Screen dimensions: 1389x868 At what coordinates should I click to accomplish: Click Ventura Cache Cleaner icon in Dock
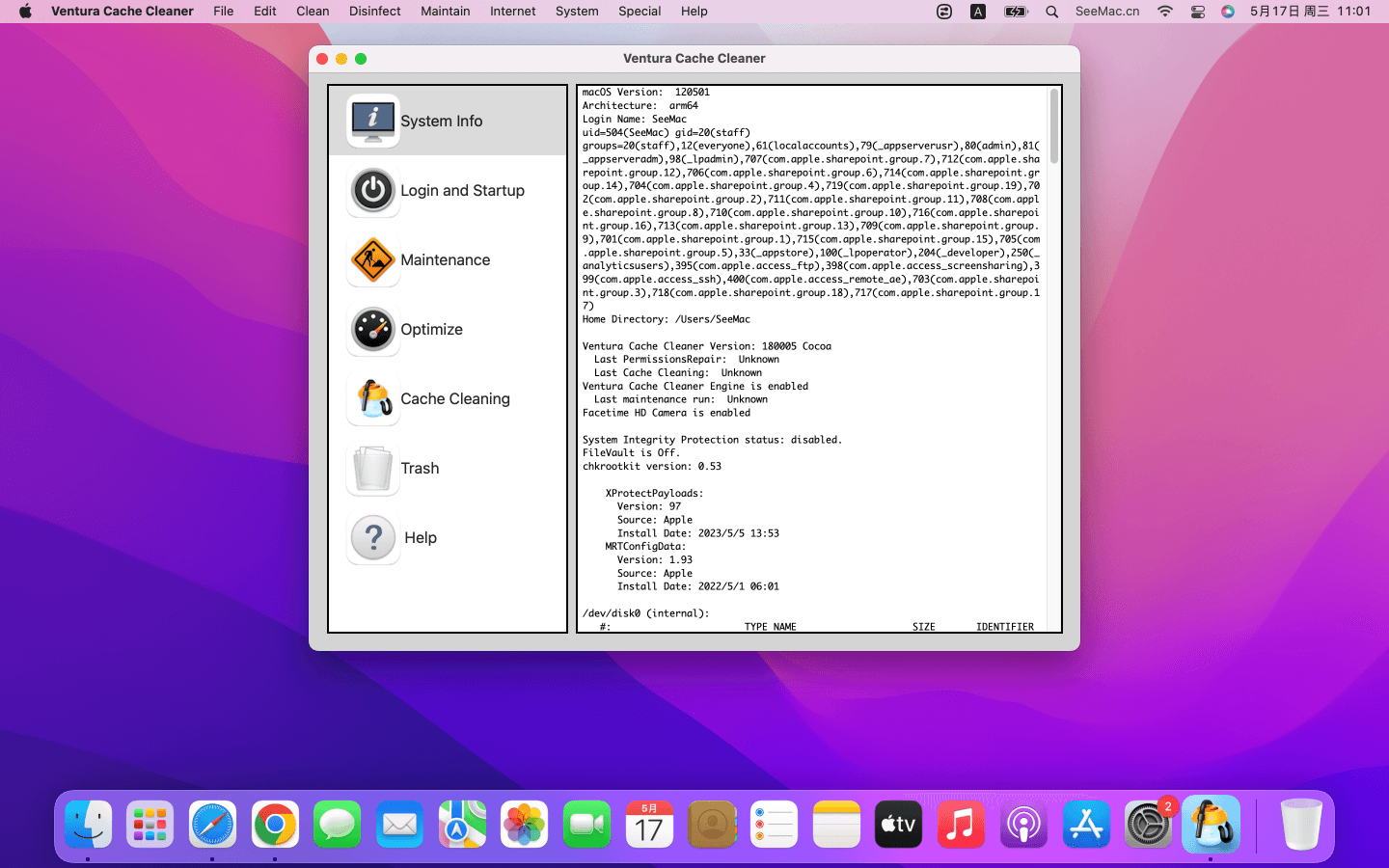tap(1211, 825)
